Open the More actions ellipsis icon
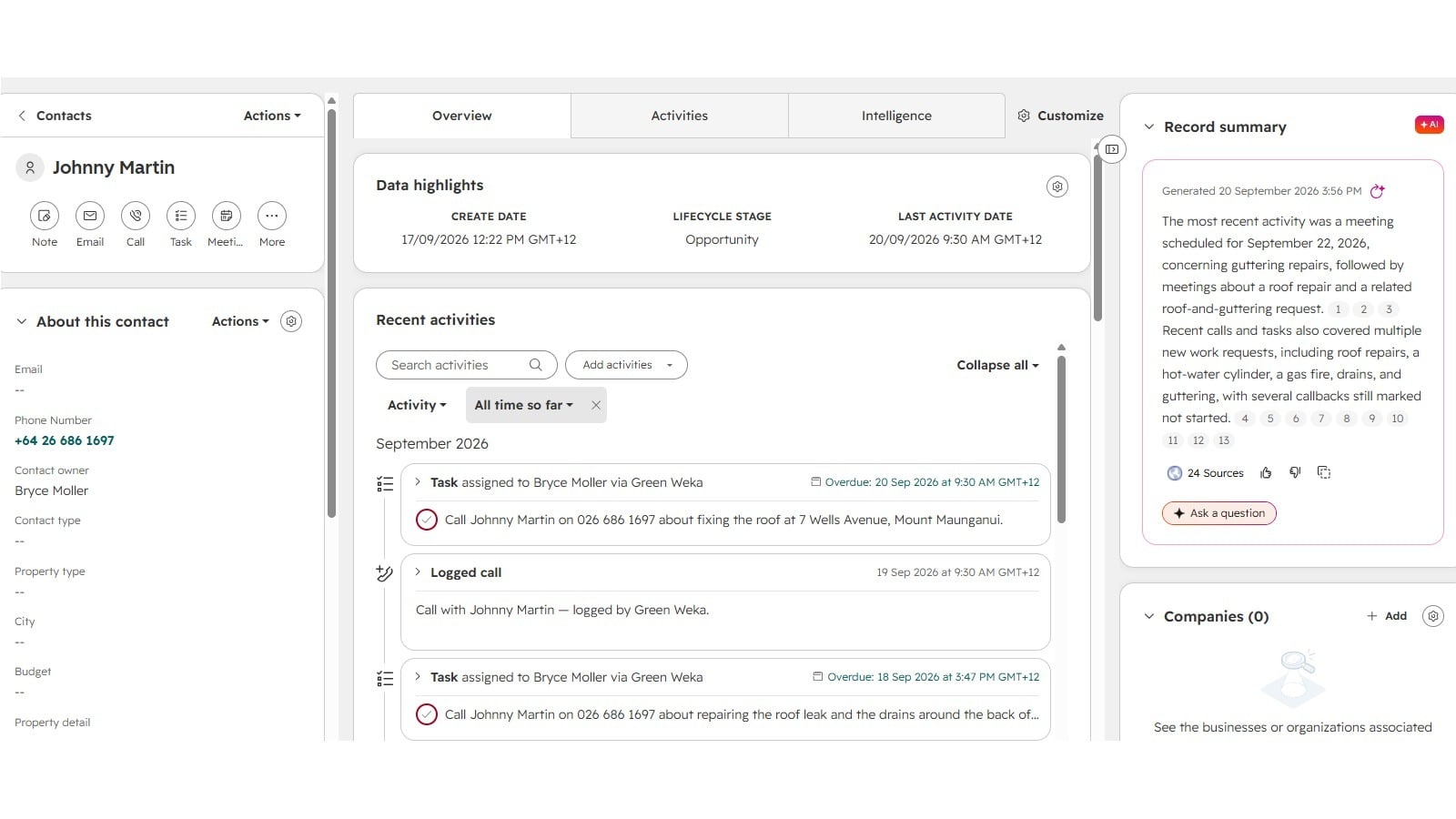The image size is (1456, 819). [272, 216]
